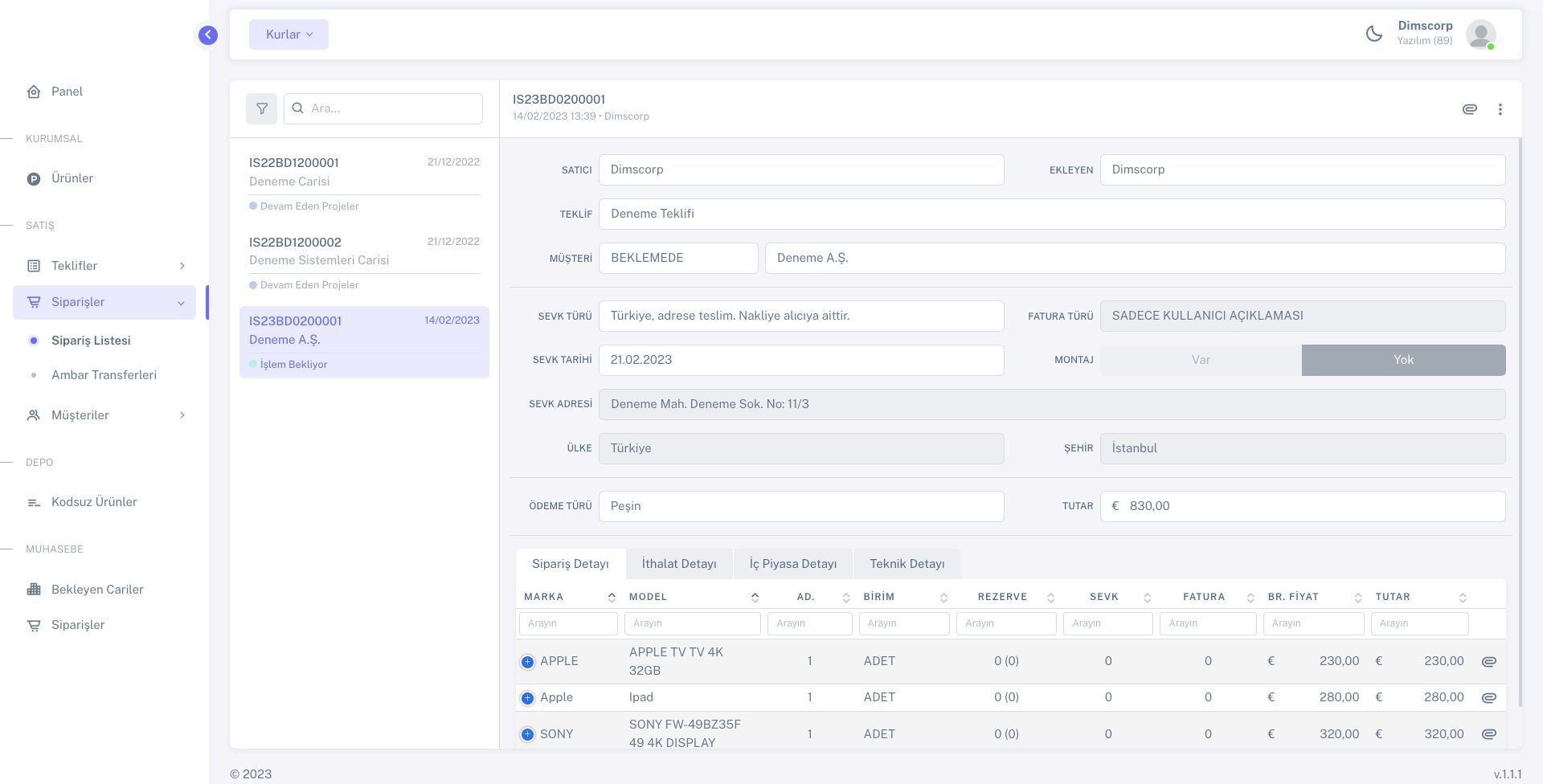Image resolution: width=1543 pixels, height=784 pixels.
Task: Set Montaj to Var
Action: [1201, 360]
